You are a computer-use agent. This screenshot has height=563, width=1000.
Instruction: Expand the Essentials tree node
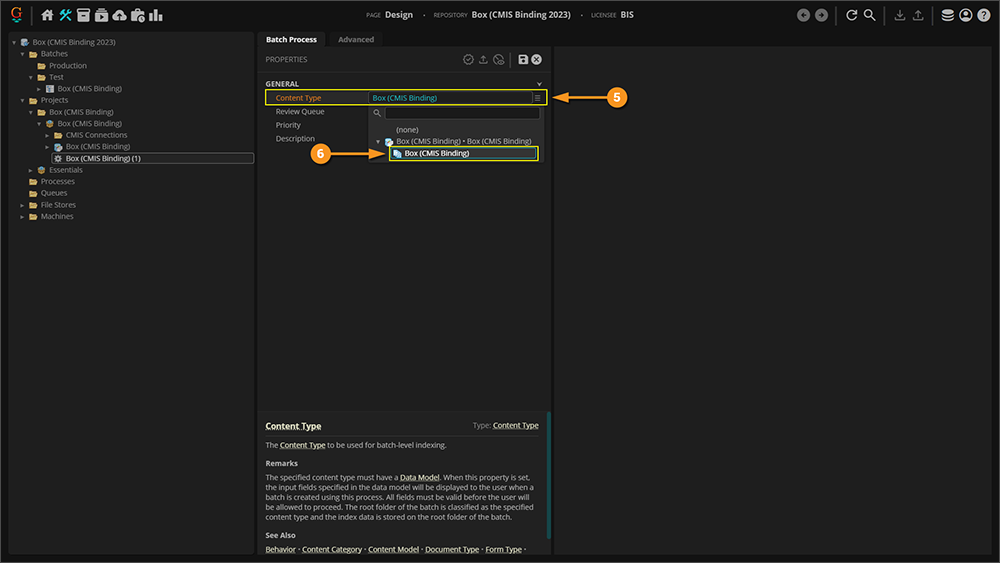click(x=31, y=170)
